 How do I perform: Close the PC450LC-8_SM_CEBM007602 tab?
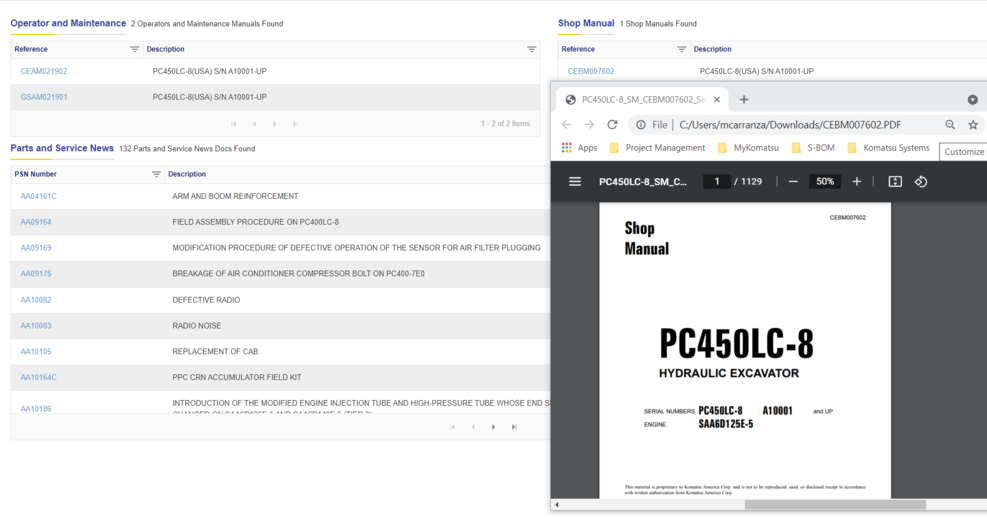(x=716, y=99)
